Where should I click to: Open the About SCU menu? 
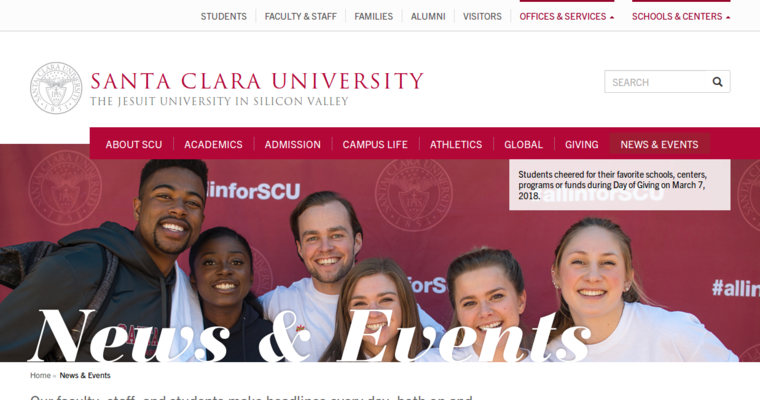pos(134,144)
